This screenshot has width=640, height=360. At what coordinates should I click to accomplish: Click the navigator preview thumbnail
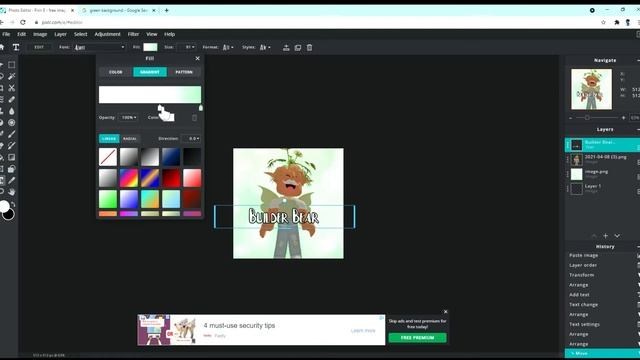click(x=591, y=89)
